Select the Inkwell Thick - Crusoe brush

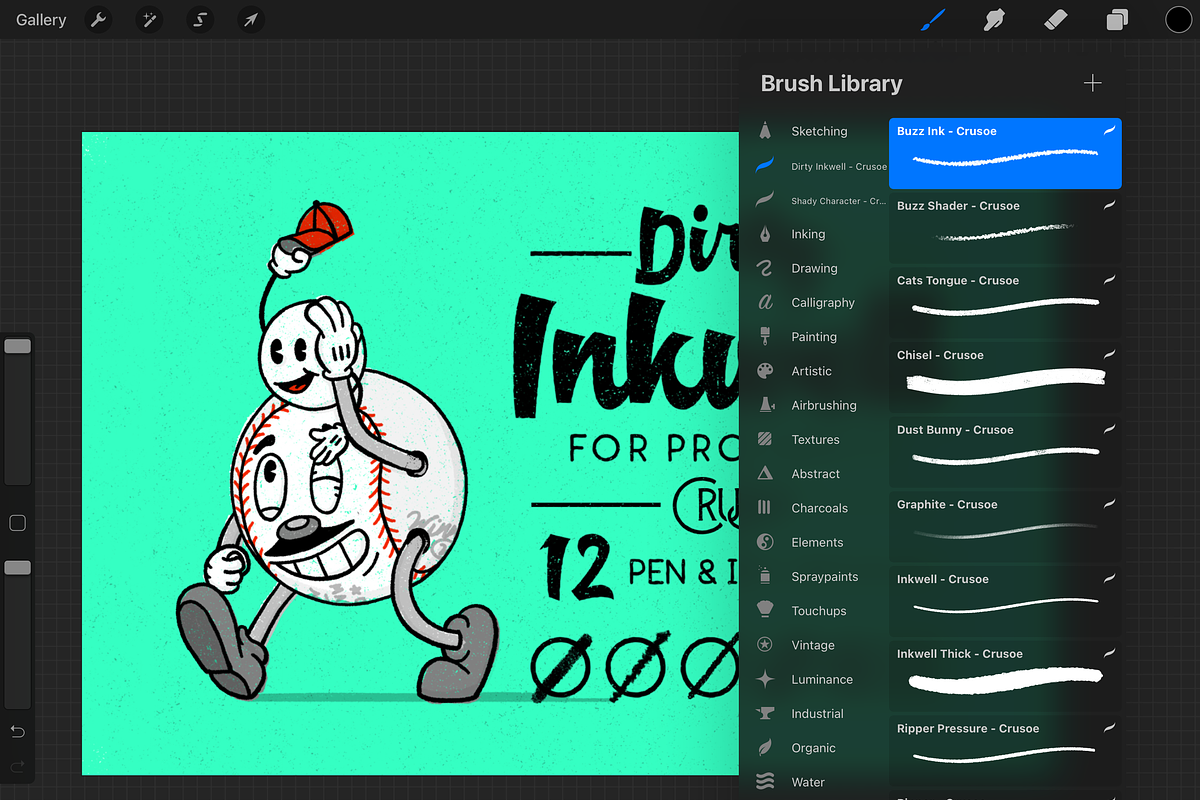(1005, 676)
